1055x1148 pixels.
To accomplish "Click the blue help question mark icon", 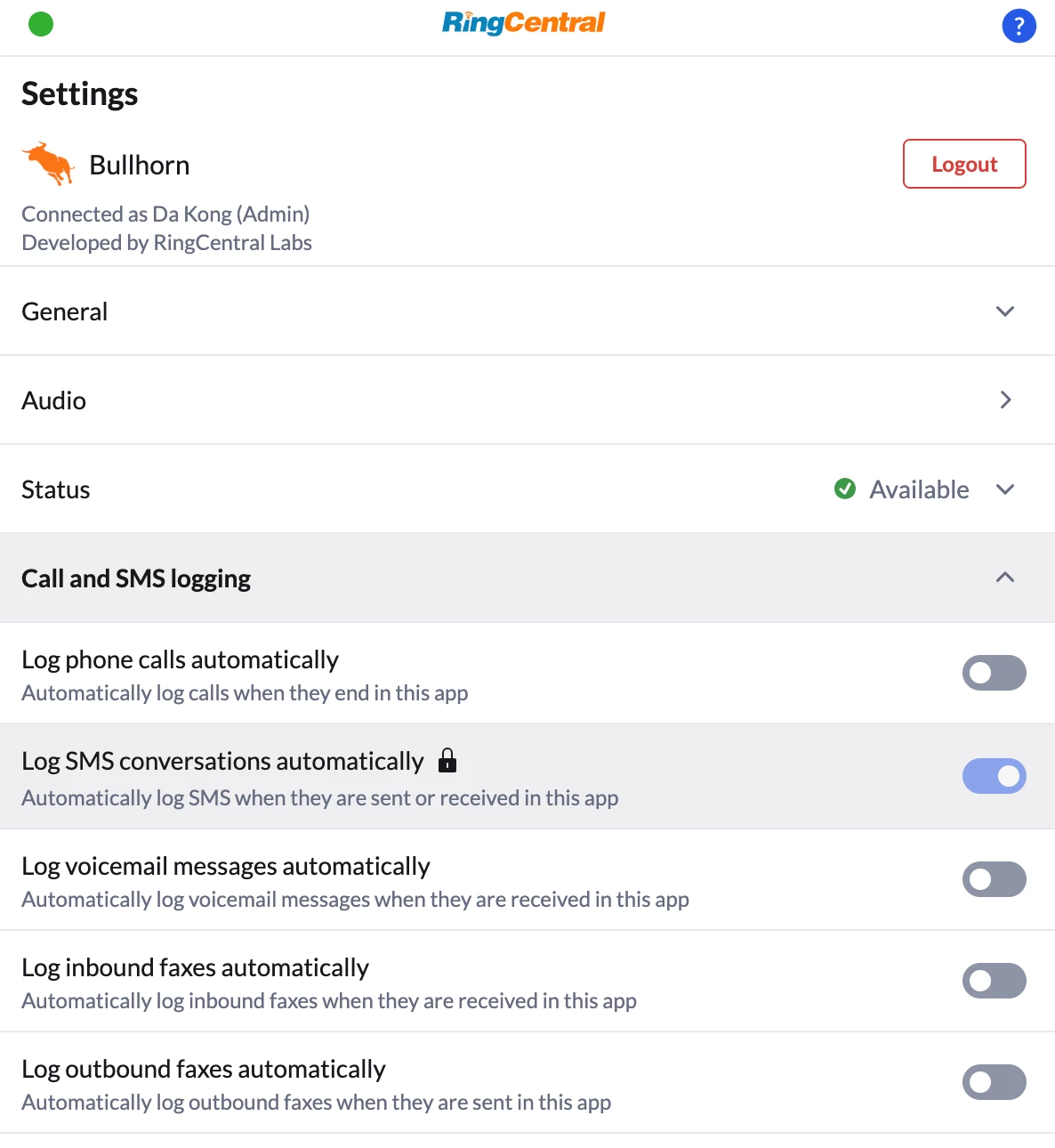I will point(1019,26).
